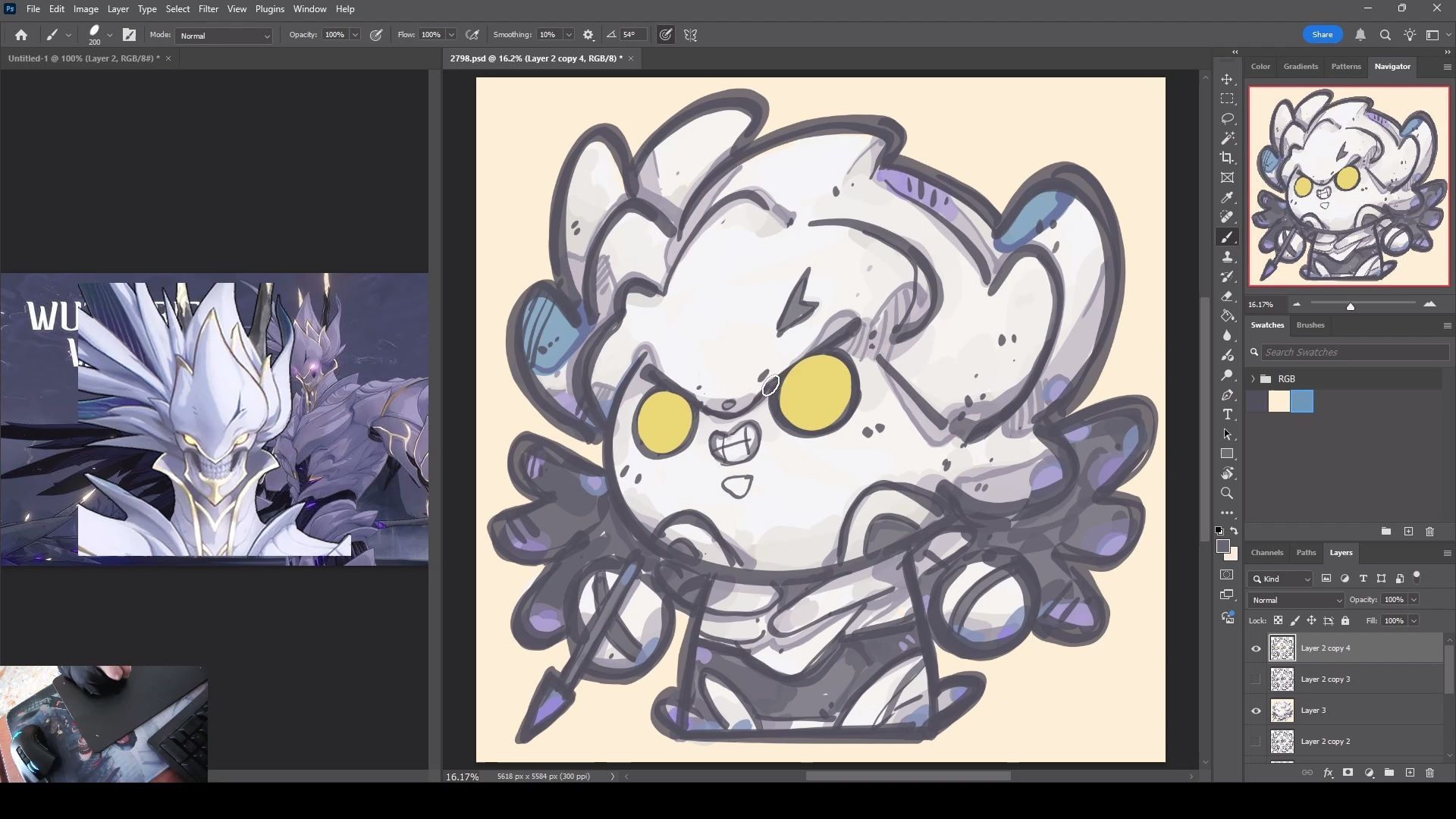Activate the Horizontal Type tool
Screen dimensions: 1456x819
point(1227,415)
